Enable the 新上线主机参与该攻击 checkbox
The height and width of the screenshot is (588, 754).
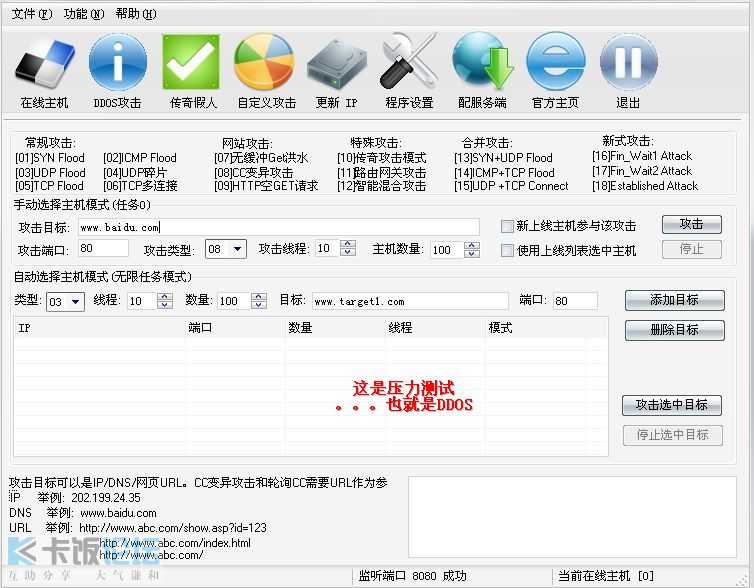pos(508,226)
